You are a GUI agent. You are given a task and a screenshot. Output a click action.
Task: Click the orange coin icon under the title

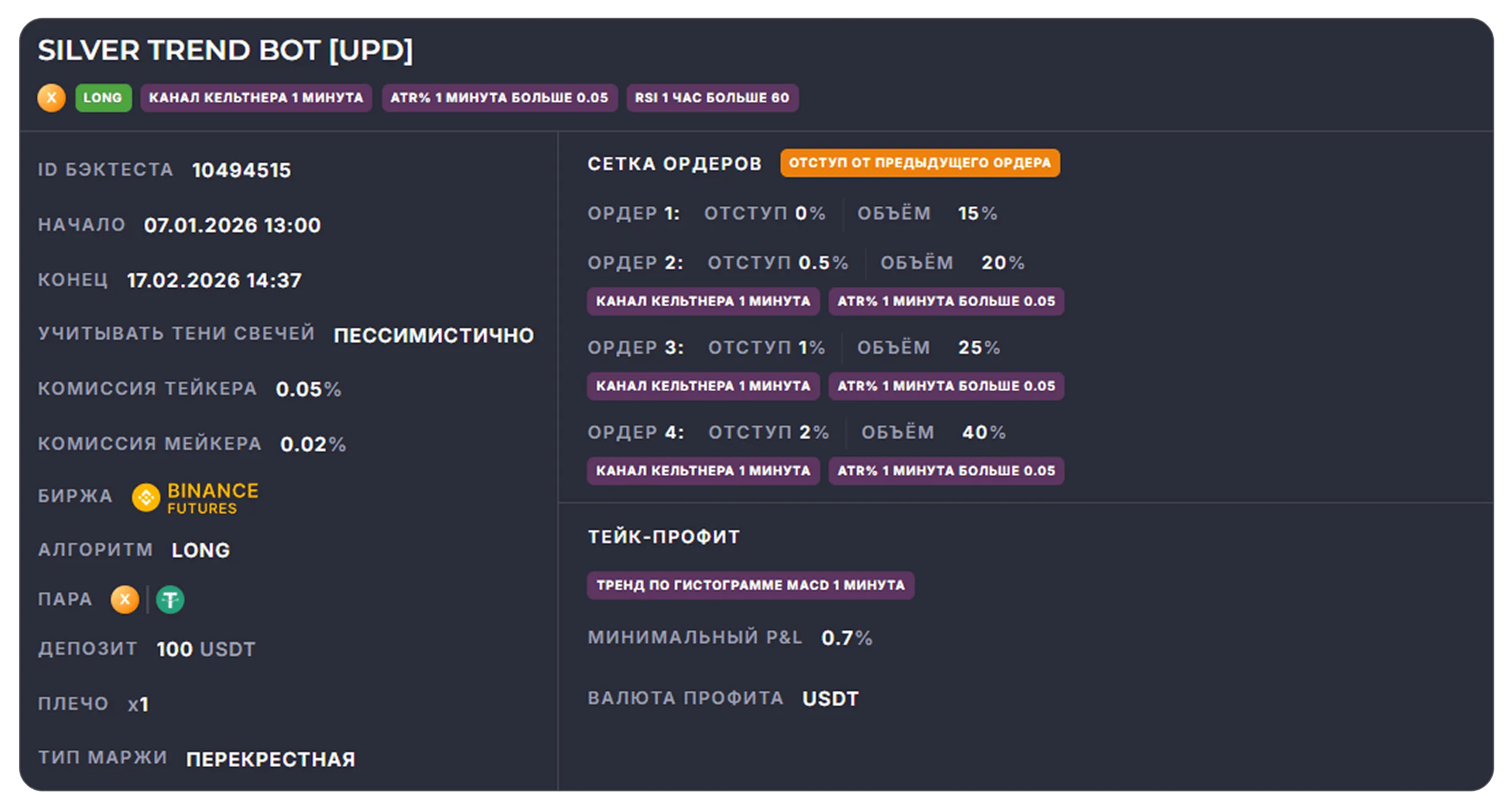51,97
